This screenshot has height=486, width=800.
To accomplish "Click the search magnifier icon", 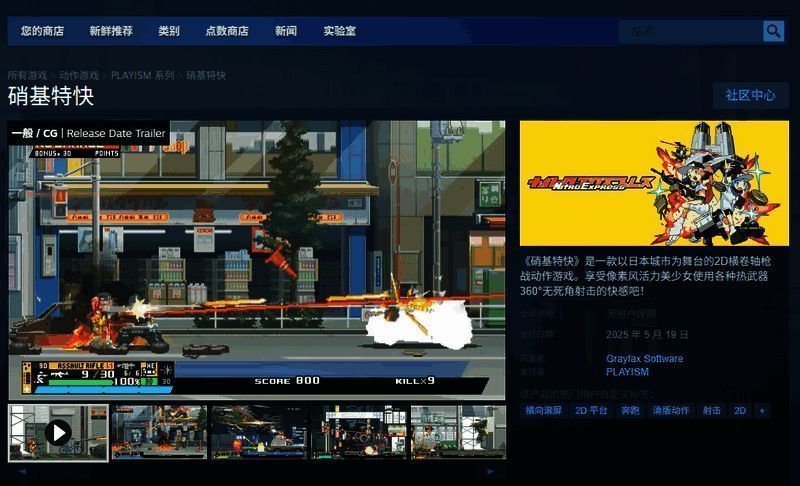I will [x=773, y=31].
